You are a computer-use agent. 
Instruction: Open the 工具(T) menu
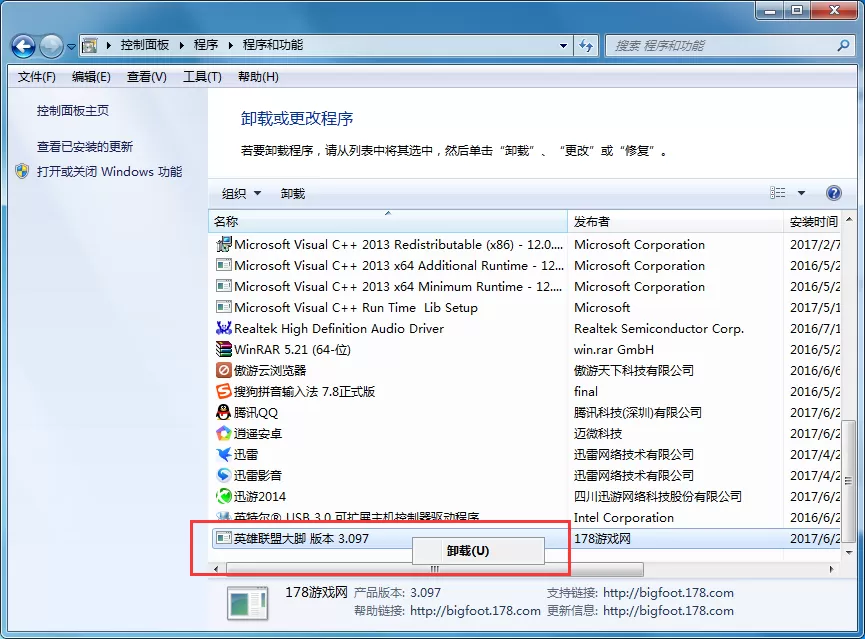point(202,77)
